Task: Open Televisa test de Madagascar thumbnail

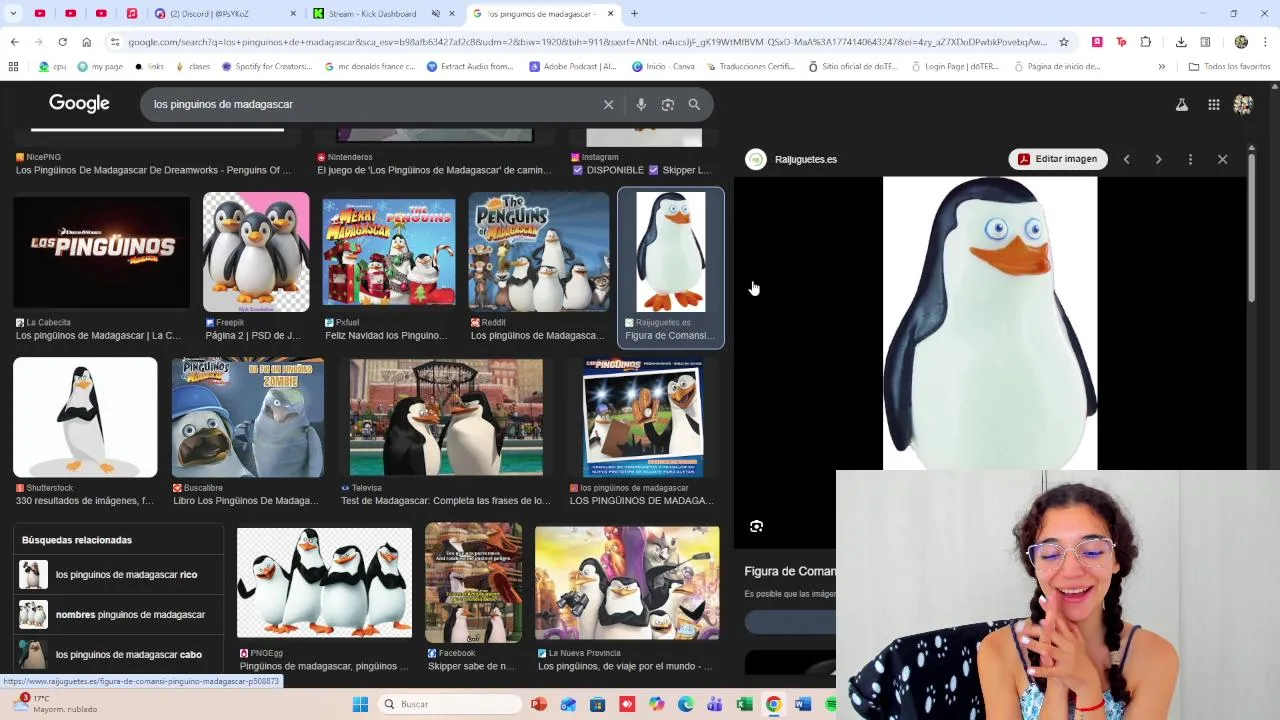Action: [x=446, y=418]
